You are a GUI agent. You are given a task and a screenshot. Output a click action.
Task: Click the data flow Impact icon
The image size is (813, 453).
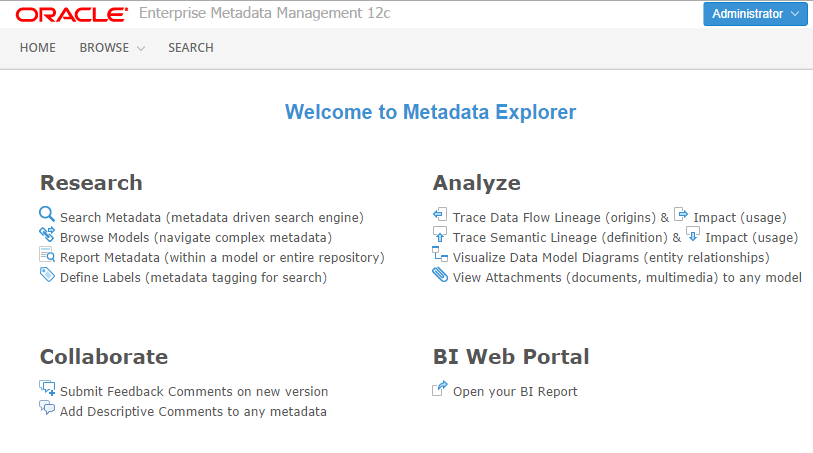point(681,214)
